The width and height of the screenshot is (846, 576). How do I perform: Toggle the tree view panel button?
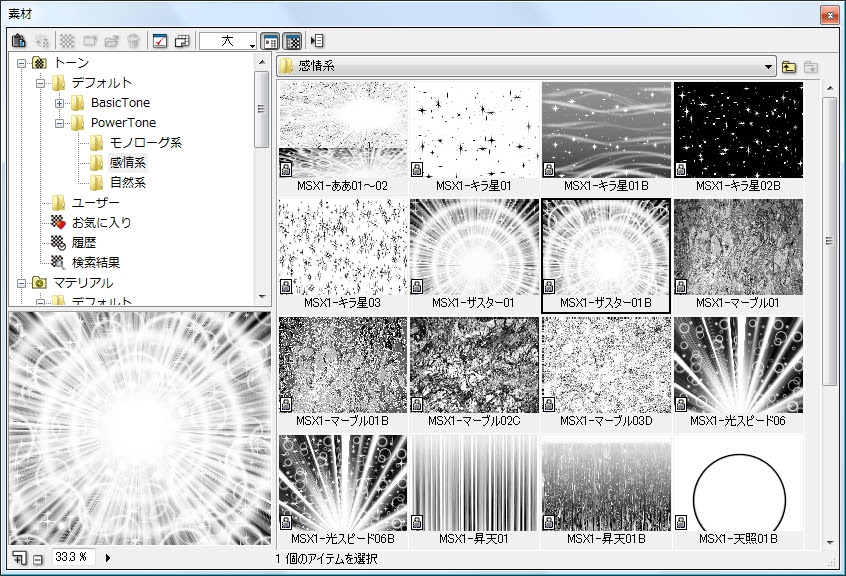point(270,41)
